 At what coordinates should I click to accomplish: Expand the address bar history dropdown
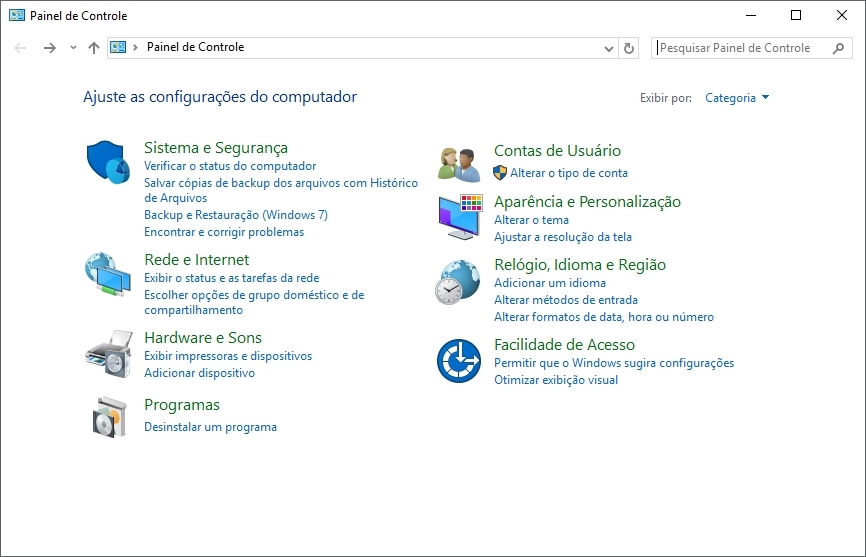point(609,49)
